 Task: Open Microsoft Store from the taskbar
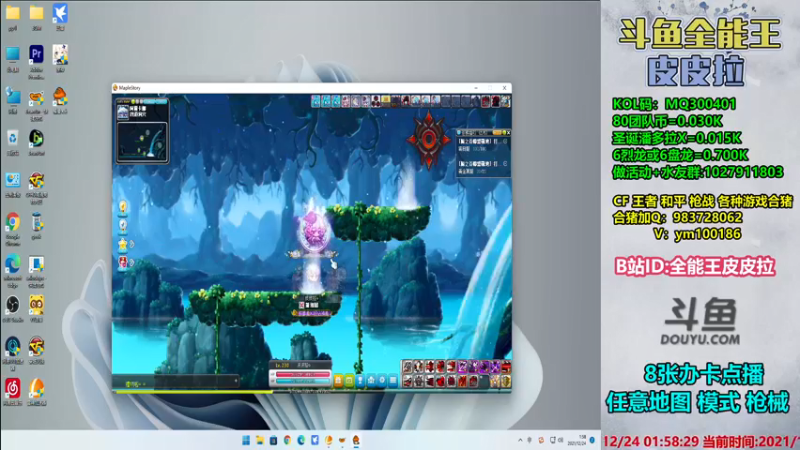273,440
